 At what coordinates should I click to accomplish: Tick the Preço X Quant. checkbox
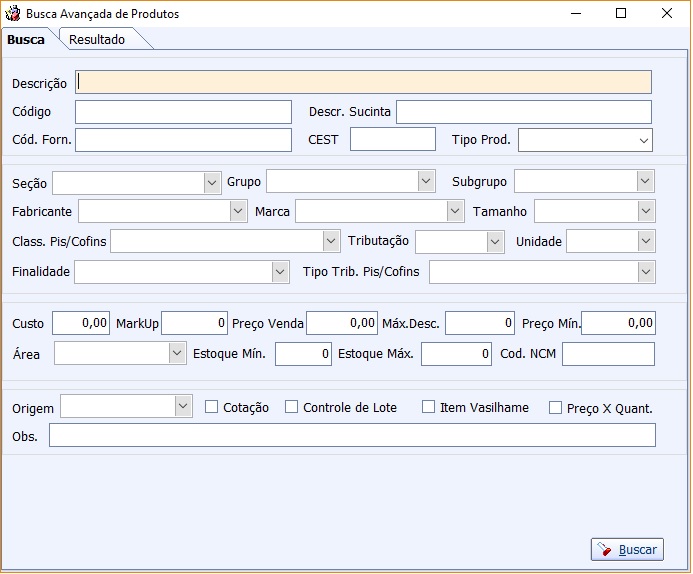[555, 408]
